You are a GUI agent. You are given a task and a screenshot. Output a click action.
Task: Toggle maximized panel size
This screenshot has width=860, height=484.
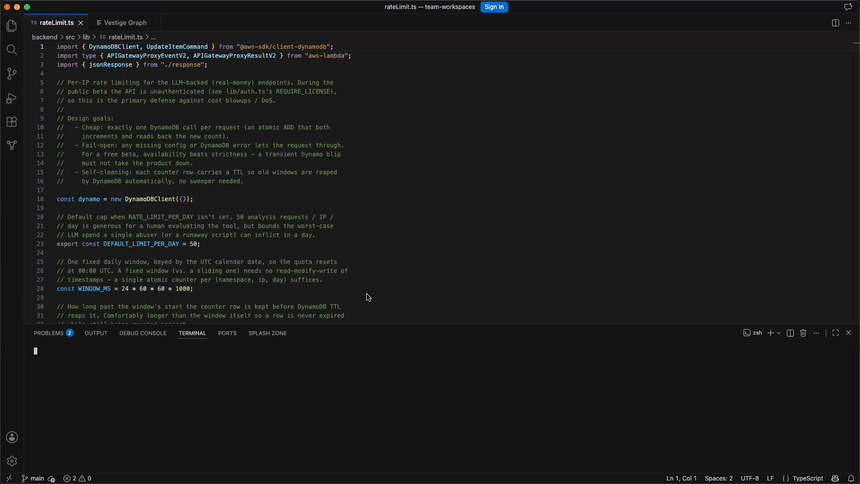click(835, 333)
